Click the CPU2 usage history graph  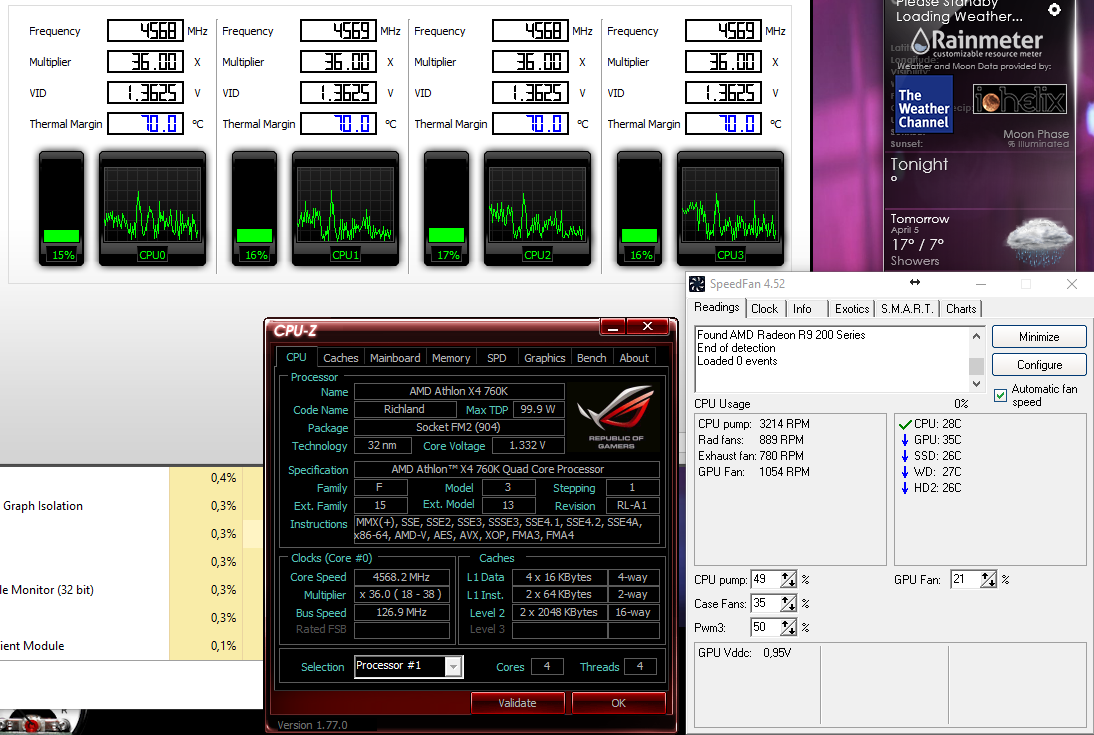[537, 205]
